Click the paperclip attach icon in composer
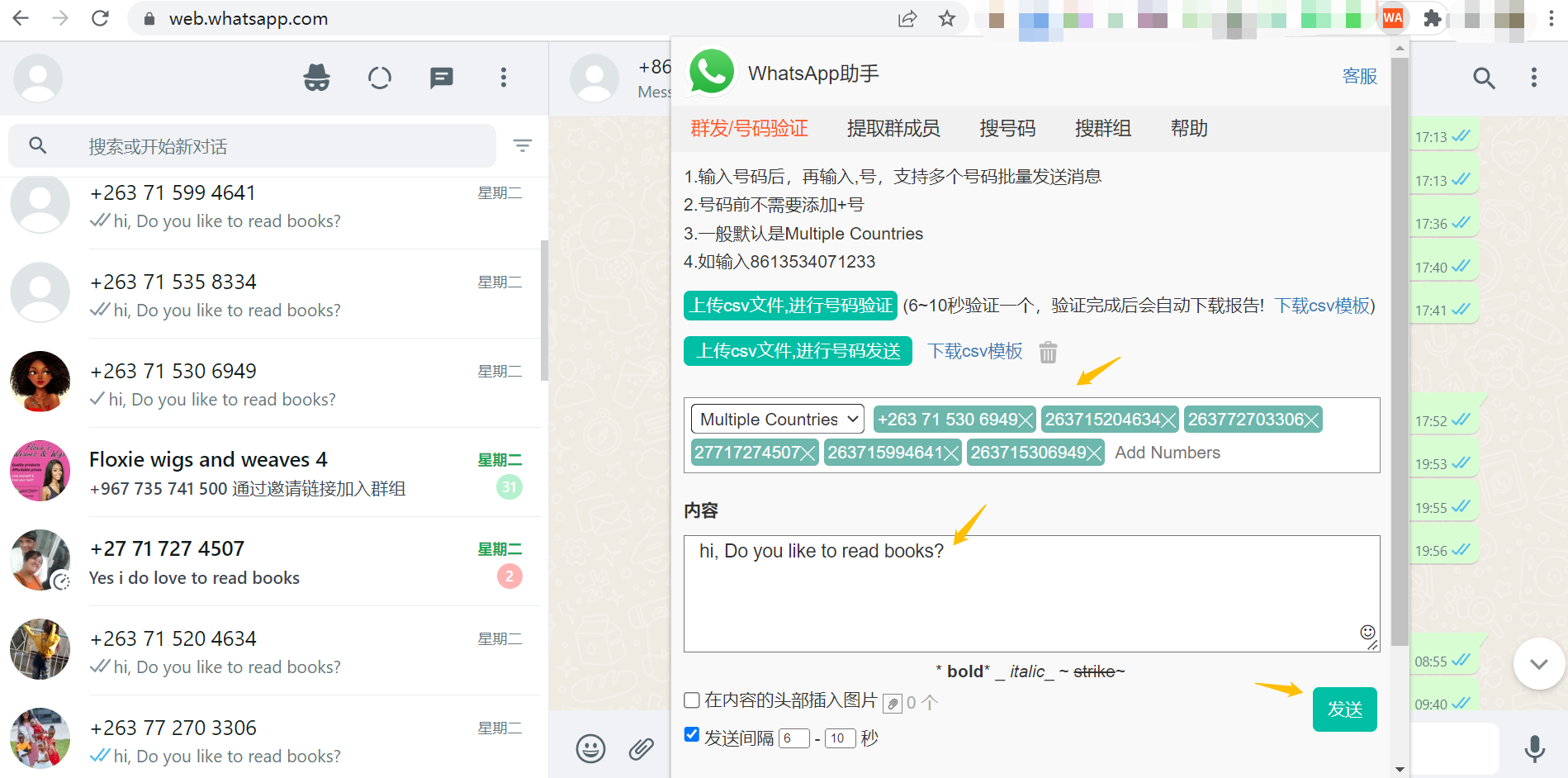This screenshot has height=778, width=1568. click(642, 749)
